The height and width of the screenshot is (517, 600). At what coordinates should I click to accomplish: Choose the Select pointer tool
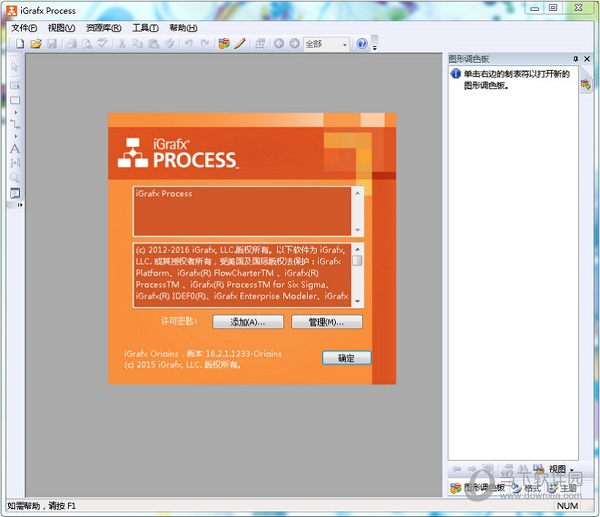pos(15,67)
